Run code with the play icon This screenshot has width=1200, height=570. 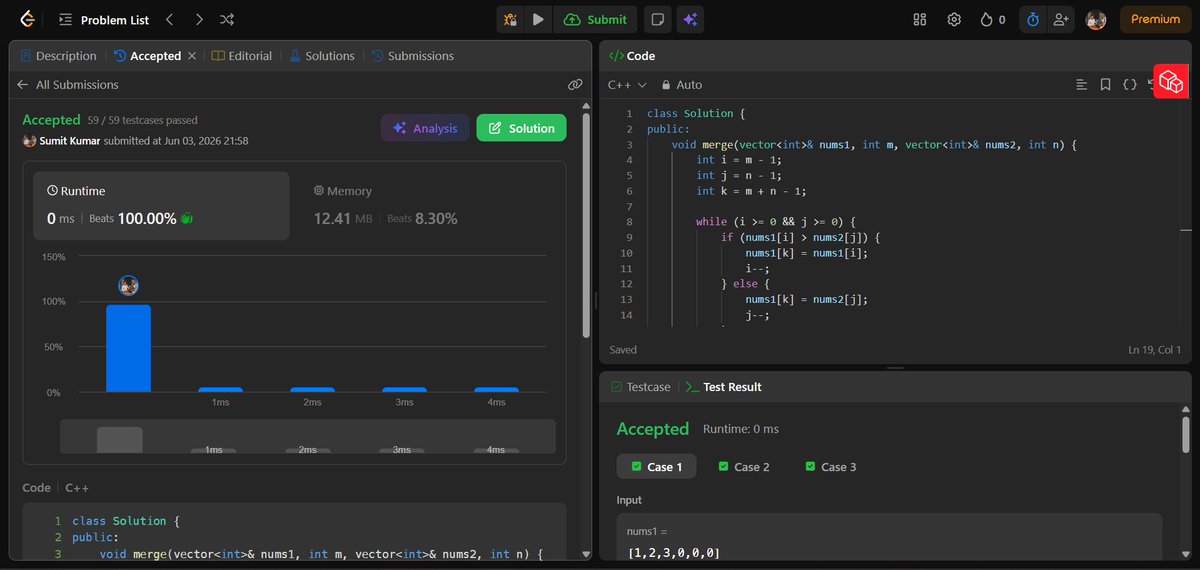point(539,19)
